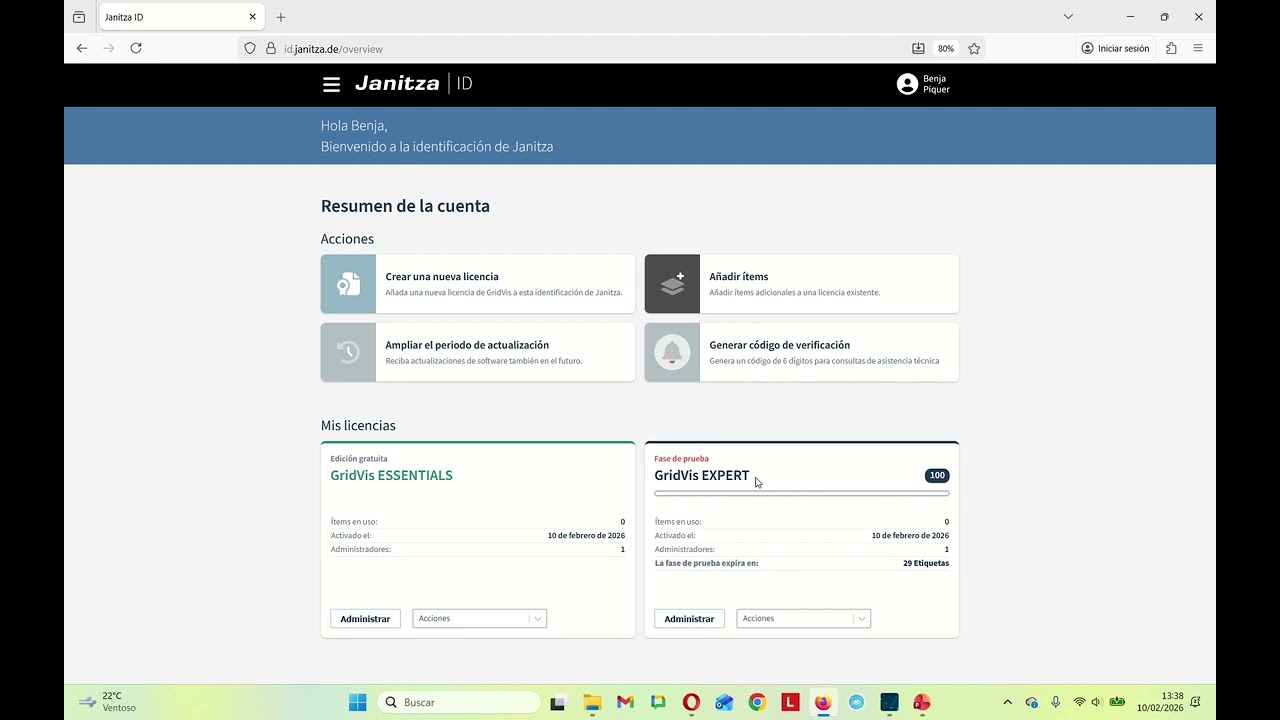Screen dimensions: 1280x720
Task: Close the Janitza ID tab
Action: (x=252, y=17)
